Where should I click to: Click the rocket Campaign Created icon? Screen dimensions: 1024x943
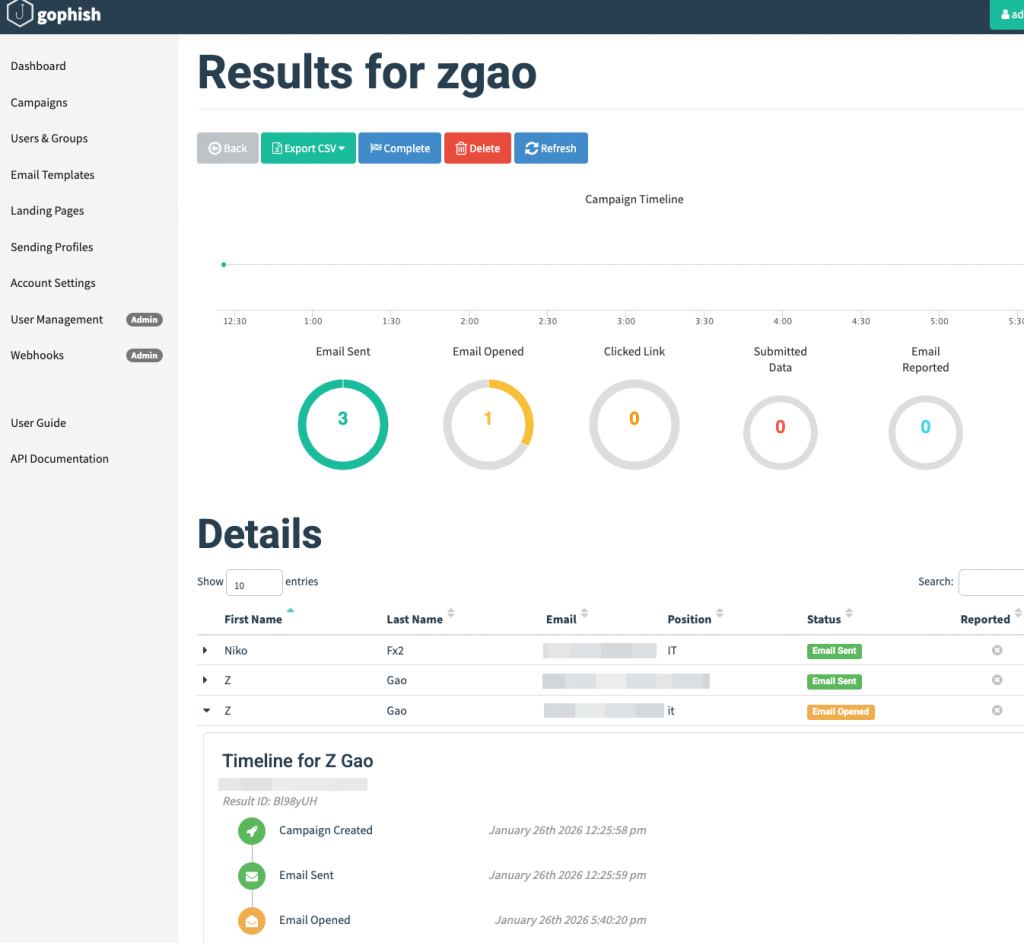(252, 831)
